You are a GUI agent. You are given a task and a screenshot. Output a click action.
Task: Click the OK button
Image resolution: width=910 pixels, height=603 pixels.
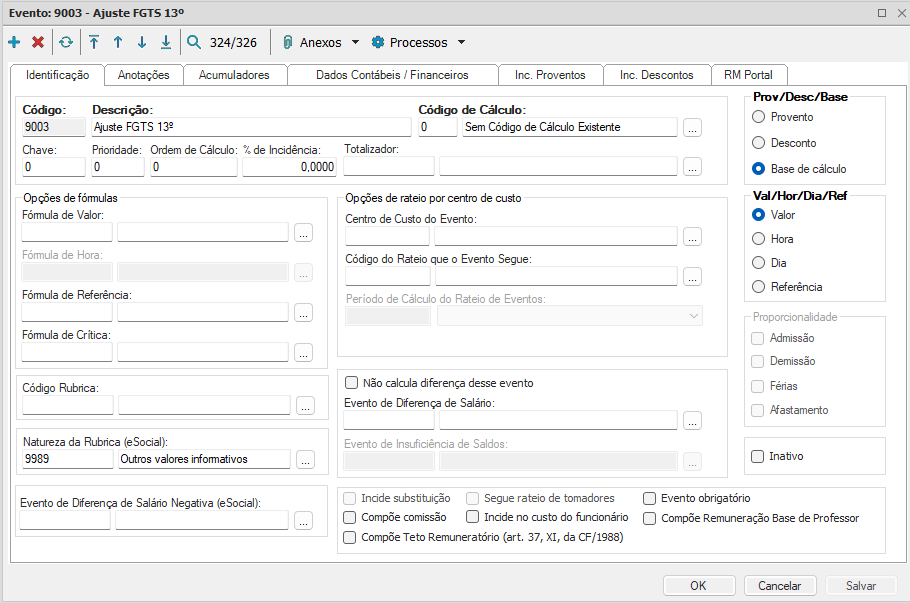click(698, 586)
